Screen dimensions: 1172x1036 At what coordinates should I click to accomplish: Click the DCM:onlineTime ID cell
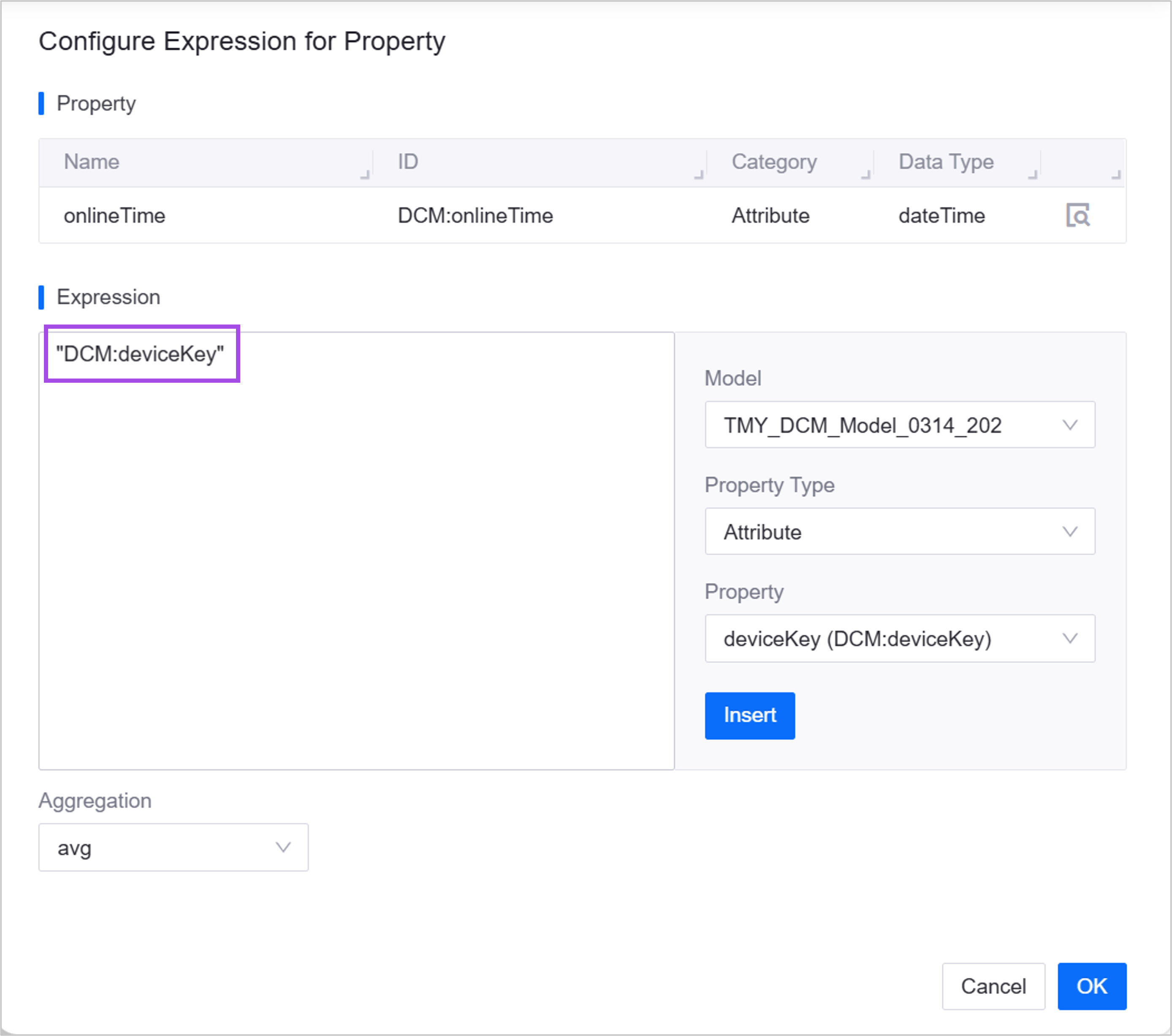coord(475,216)
